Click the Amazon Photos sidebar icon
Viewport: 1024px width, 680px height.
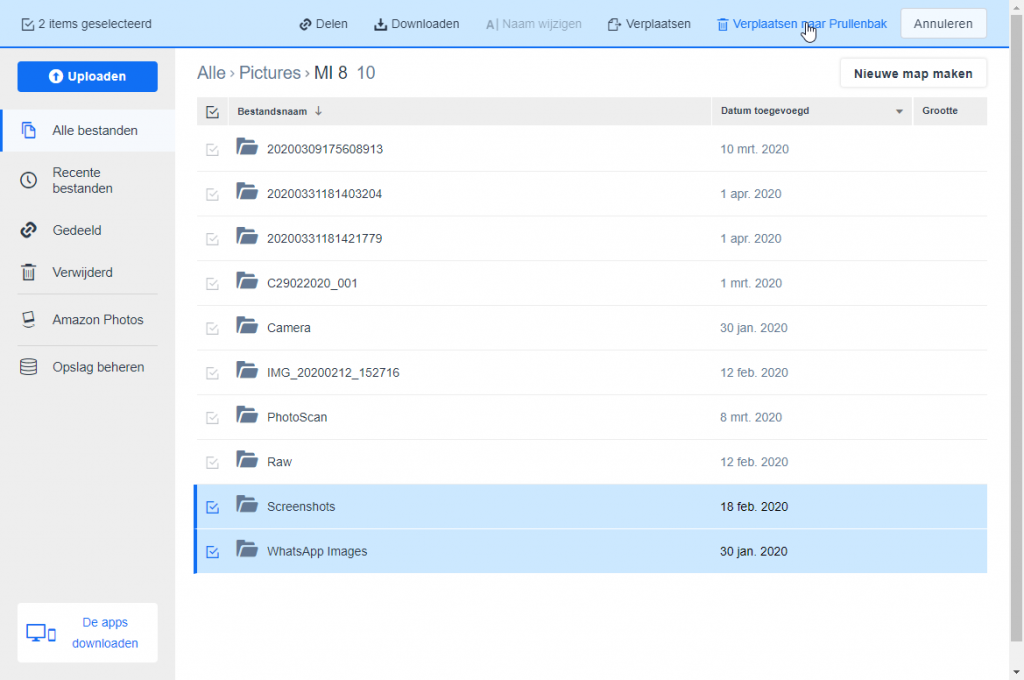pyautogui.click(x=29, y=320)
